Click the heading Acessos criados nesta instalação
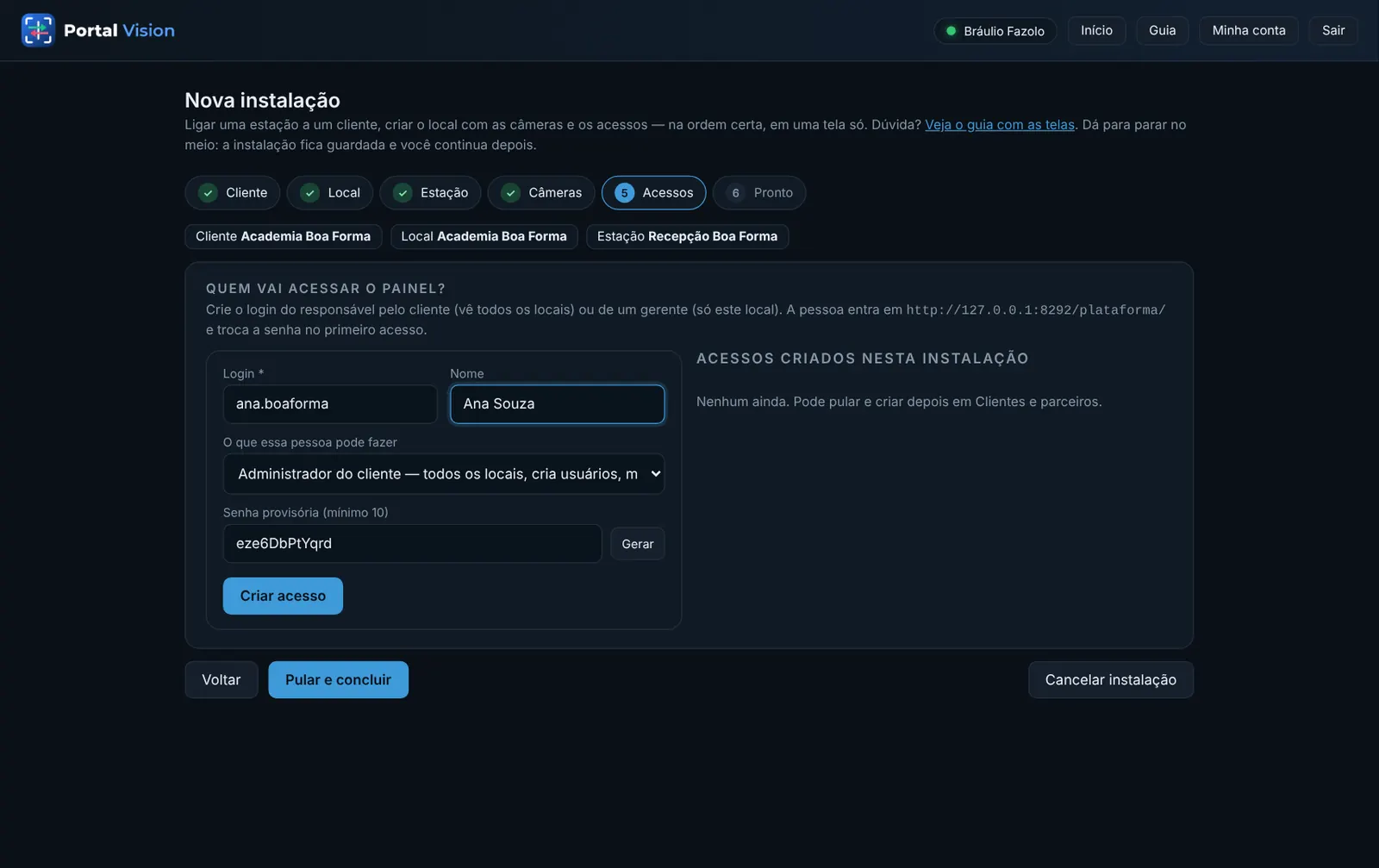 pos(863,359)
